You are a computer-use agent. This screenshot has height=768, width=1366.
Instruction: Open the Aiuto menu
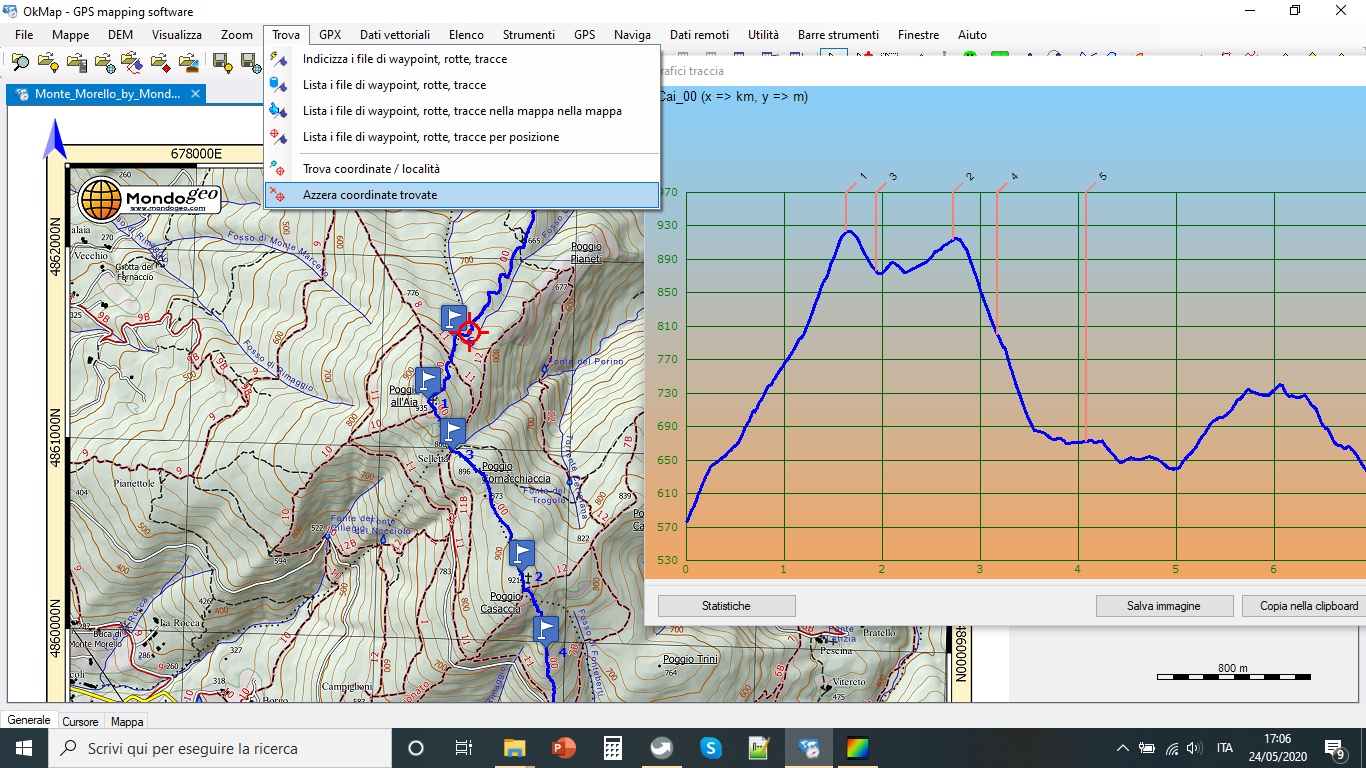(x=972, y=35)
